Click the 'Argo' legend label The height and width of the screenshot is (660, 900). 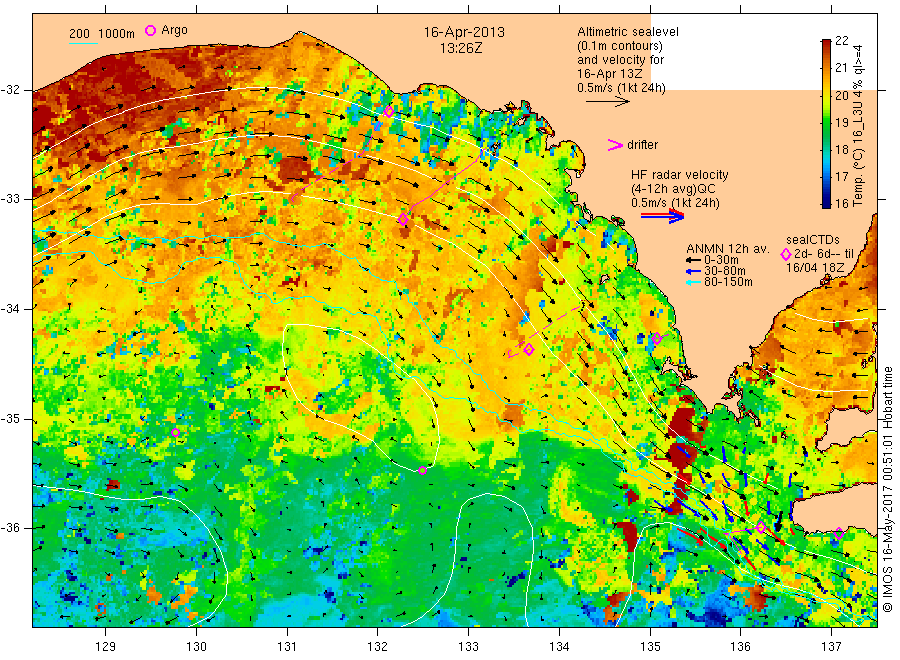tap(174, 30)
